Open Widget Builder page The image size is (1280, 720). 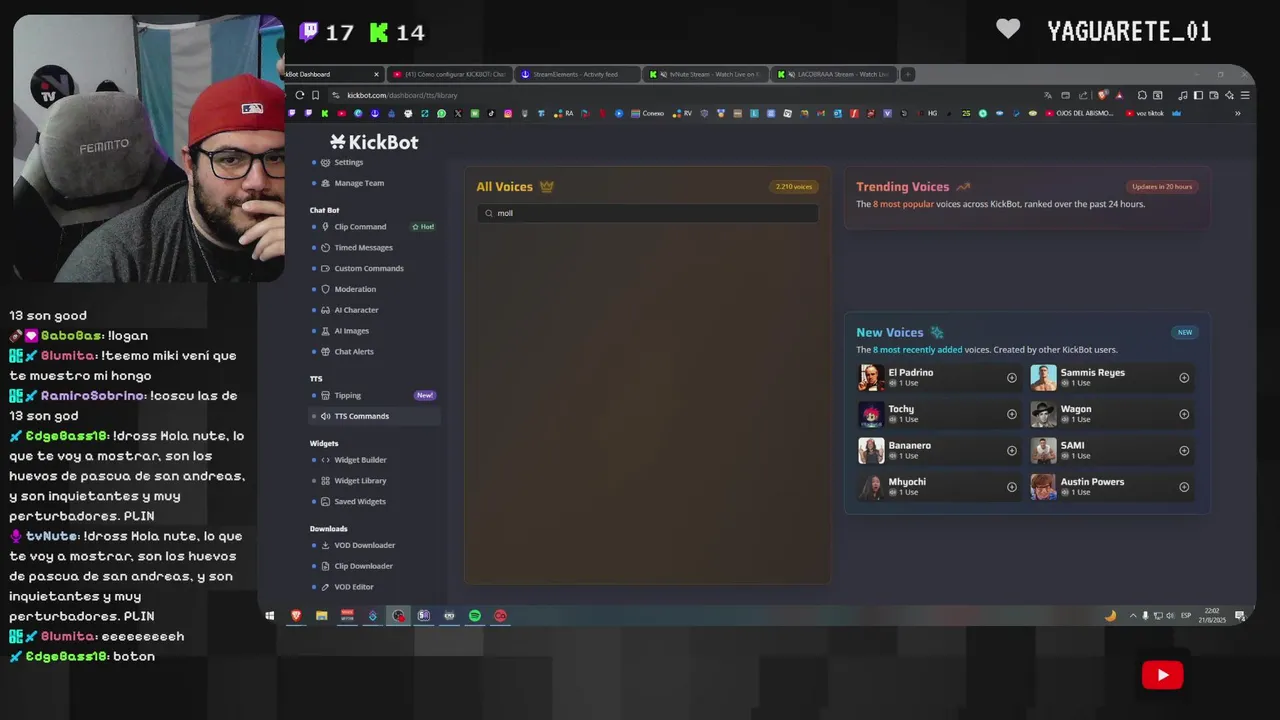[x=360, y=460]
